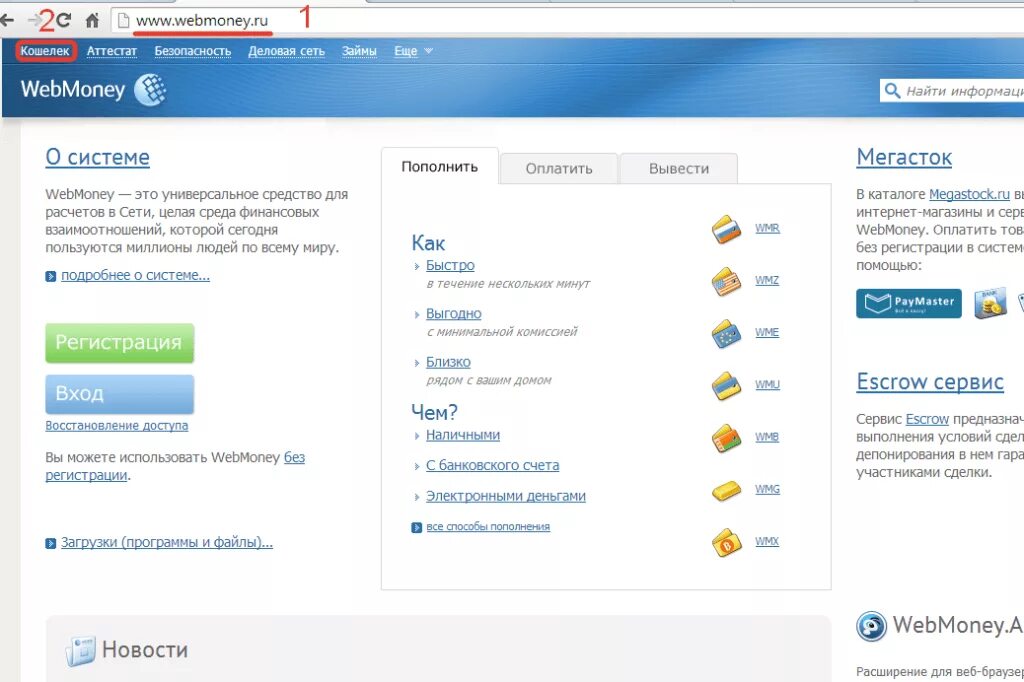Open подробнее о системе link
The height and width of the screenshot is (682, 1024).
(x=135, y=276)
